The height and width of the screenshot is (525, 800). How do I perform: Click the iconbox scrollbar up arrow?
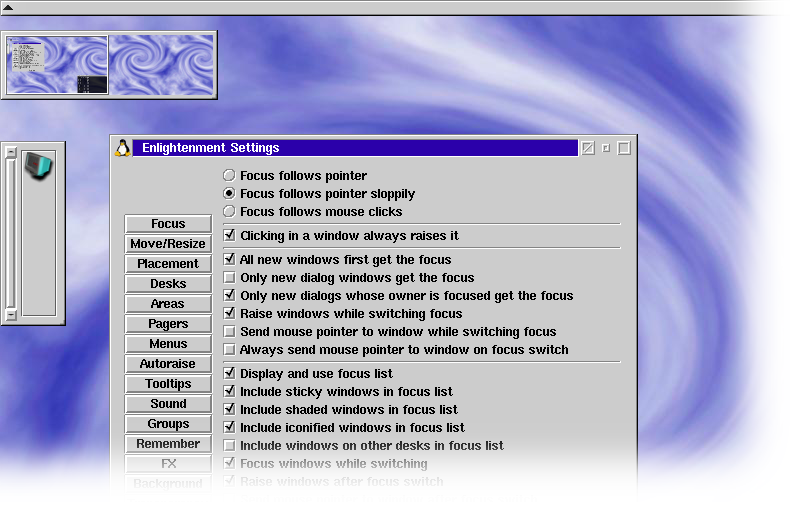click(x=11, y=152)
